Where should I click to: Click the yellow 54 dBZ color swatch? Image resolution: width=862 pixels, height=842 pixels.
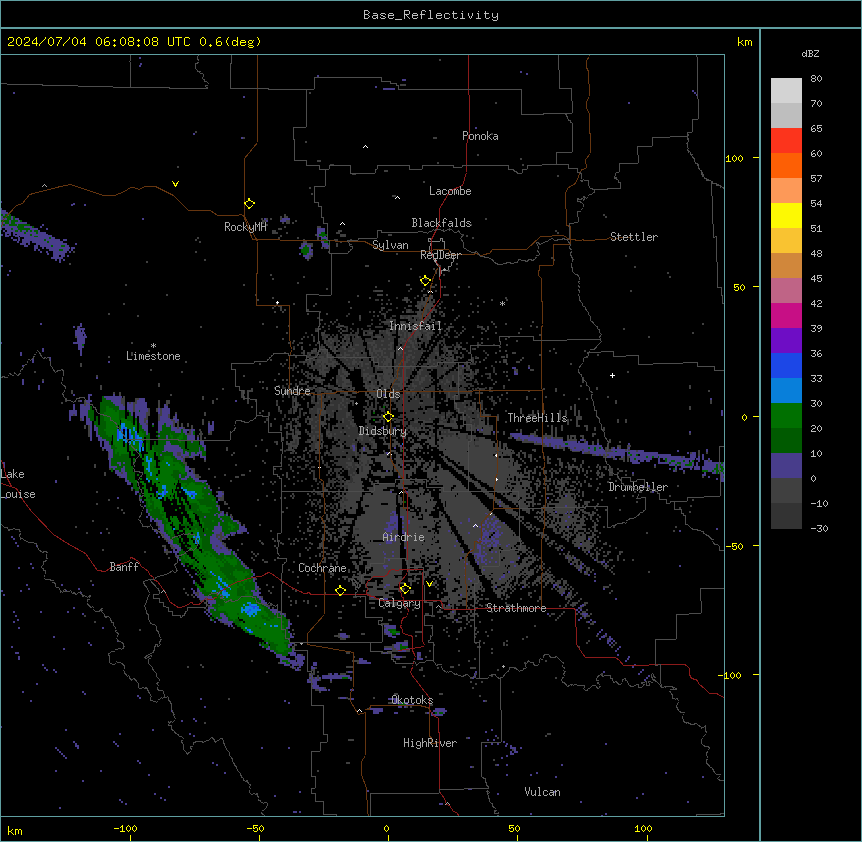coord(786,215)
